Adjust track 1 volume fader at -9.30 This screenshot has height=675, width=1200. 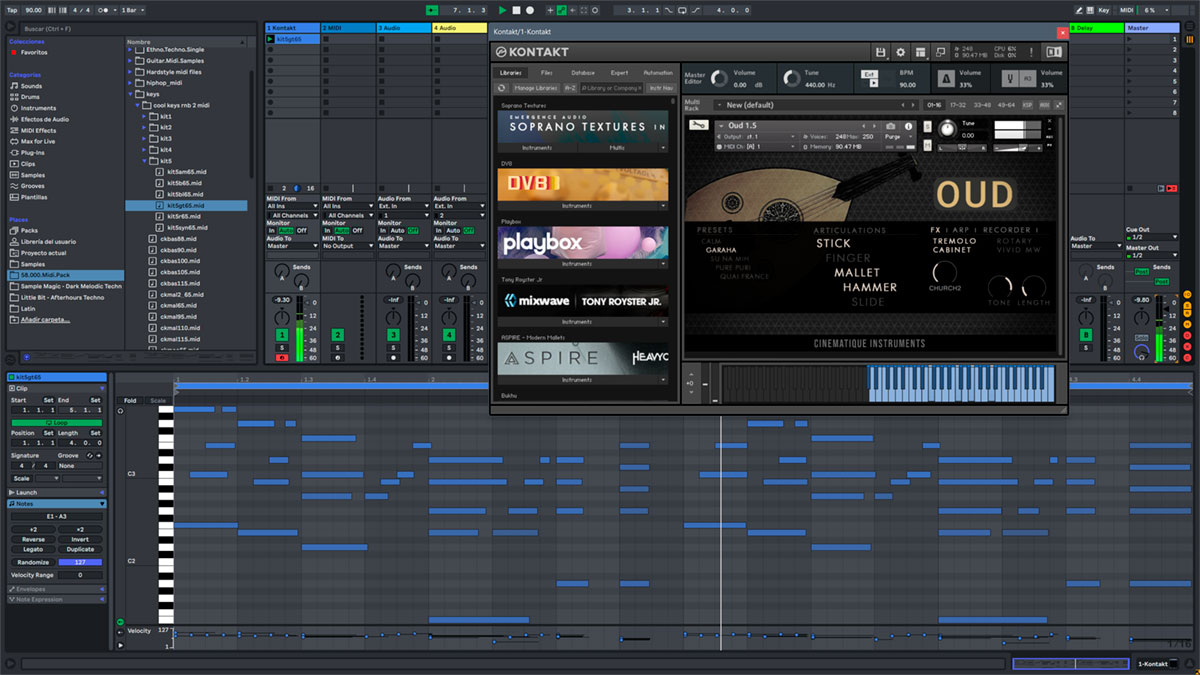pos(282,300)
